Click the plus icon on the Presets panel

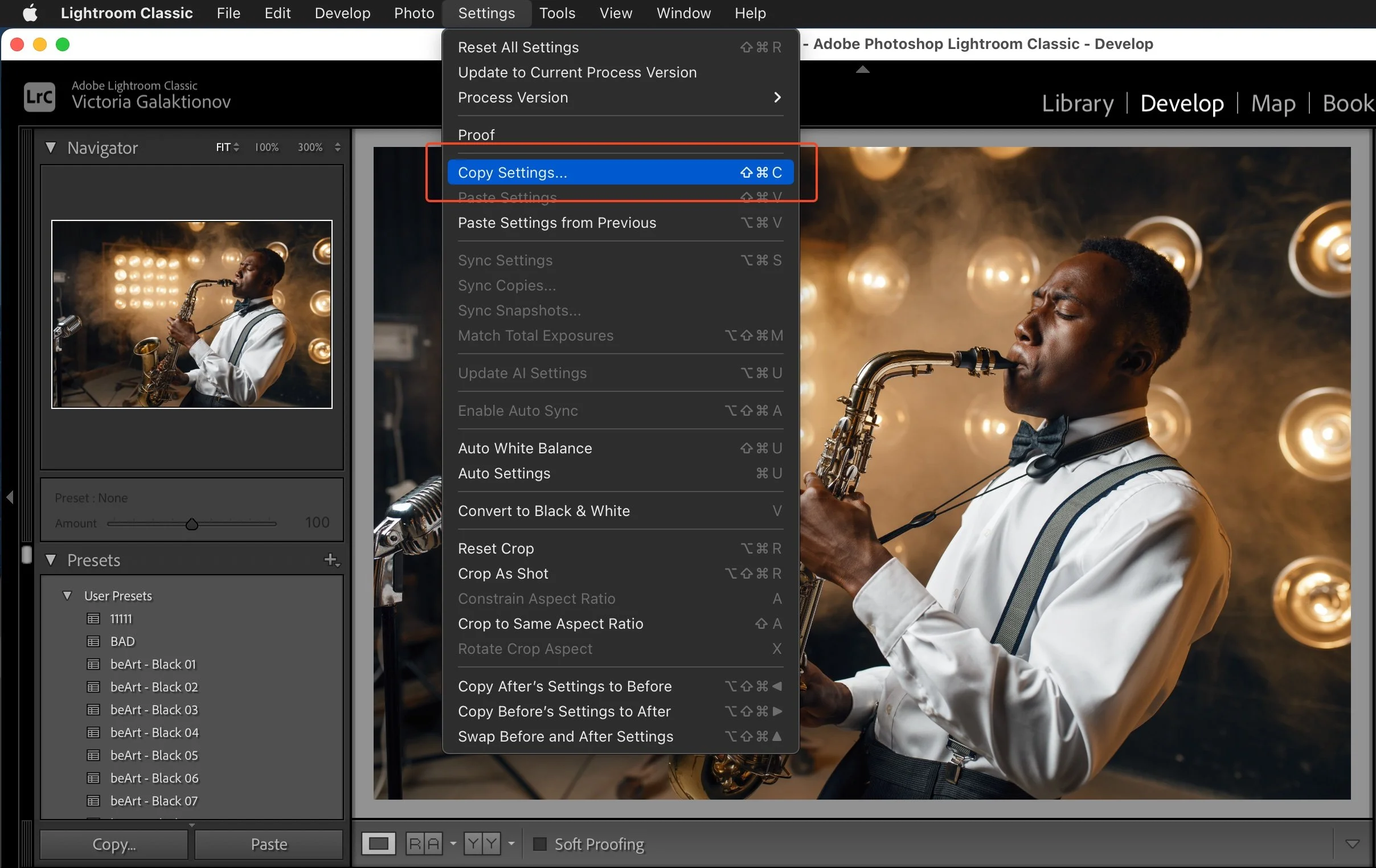(331, 559)
